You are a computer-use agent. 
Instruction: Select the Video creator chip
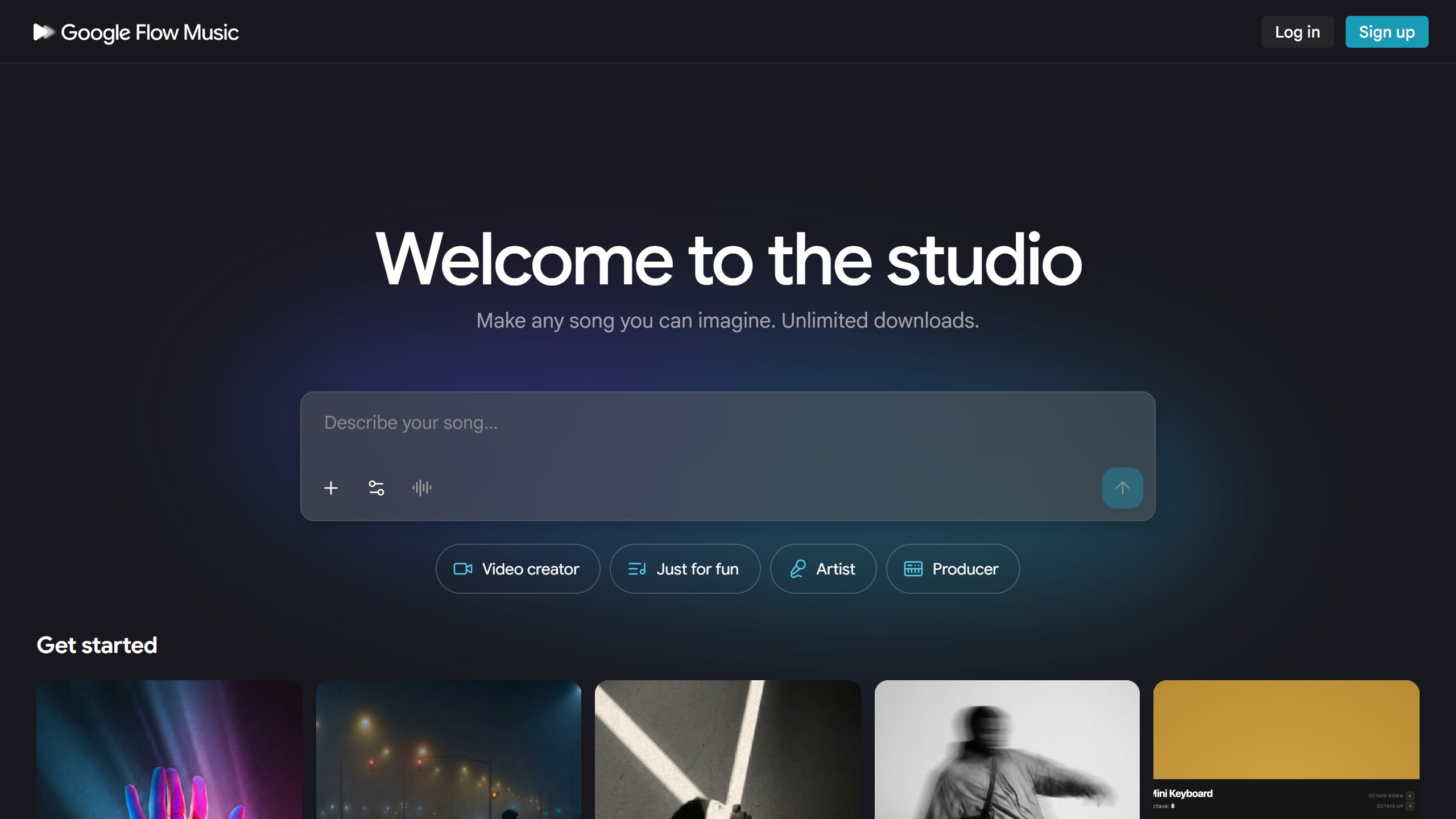518,569
